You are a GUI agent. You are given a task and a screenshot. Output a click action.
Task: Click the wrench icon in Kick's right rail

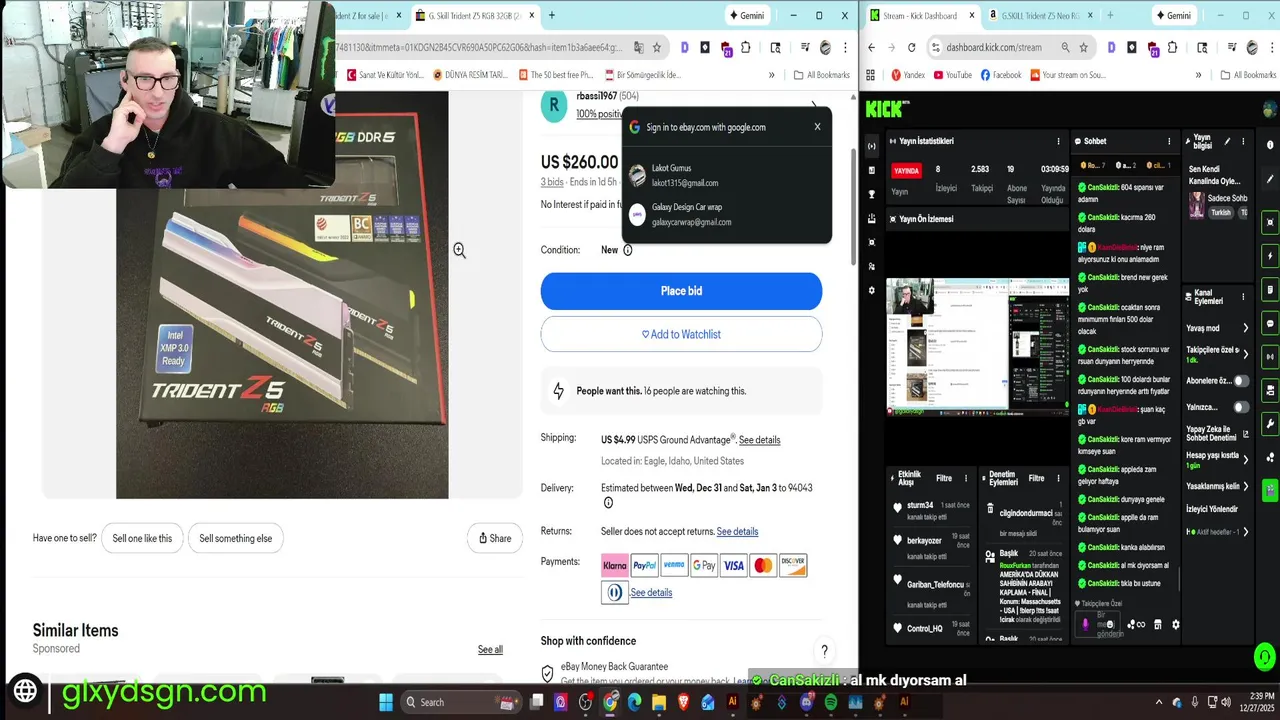pos(1270,424)
